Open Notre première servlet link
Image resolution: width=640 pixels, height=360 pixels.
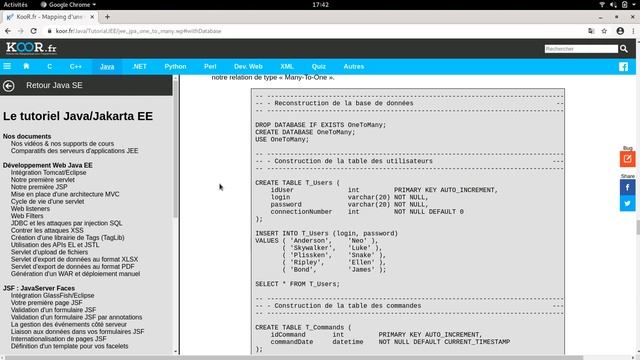coord(43,180)
